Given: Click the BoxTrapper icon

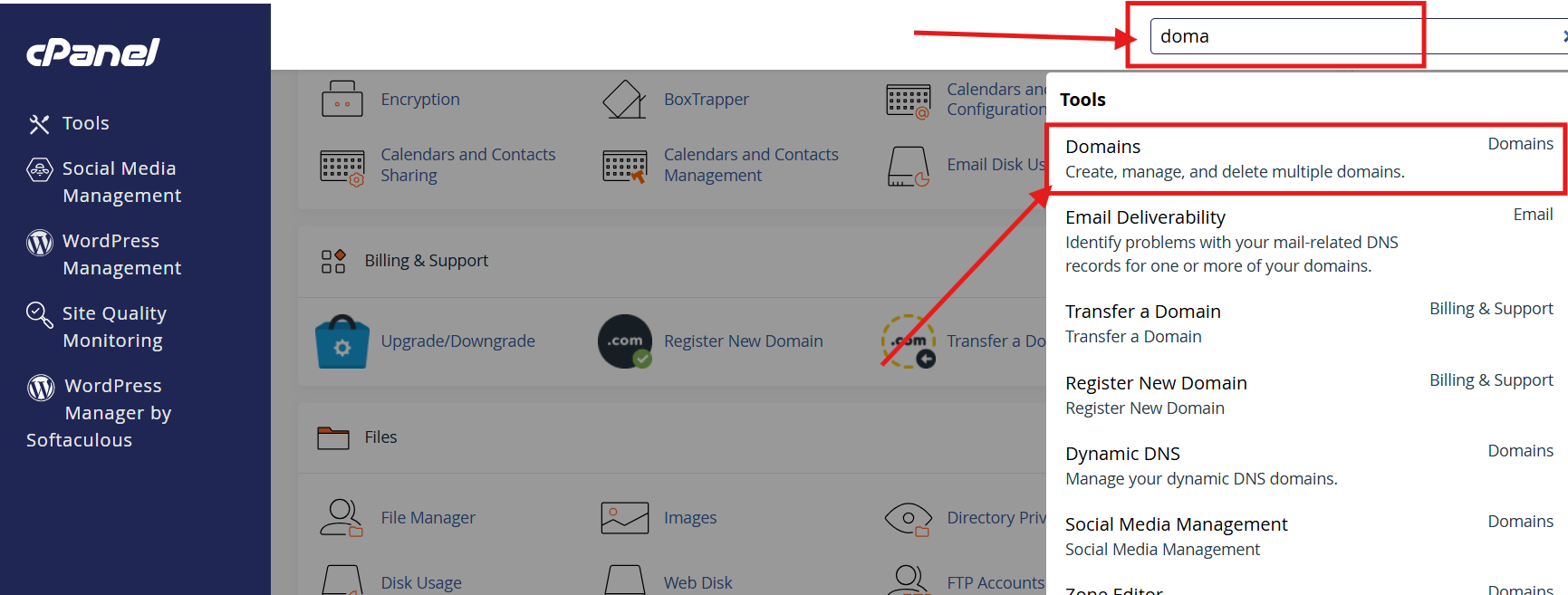Looking at the screenshot, I should pyautogui.click(x=624, y=99).
